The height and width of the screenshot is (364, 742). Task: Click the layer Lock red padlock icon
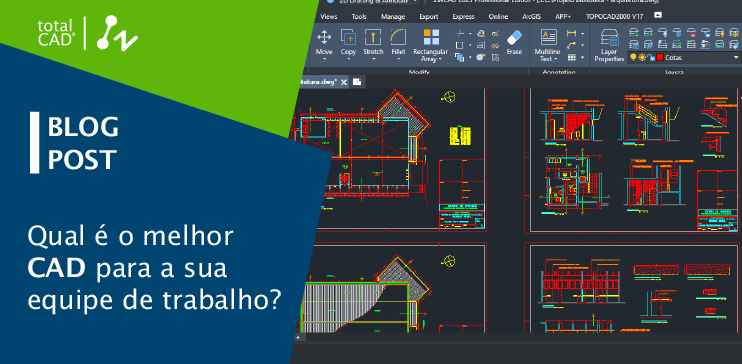coord(692,33)
